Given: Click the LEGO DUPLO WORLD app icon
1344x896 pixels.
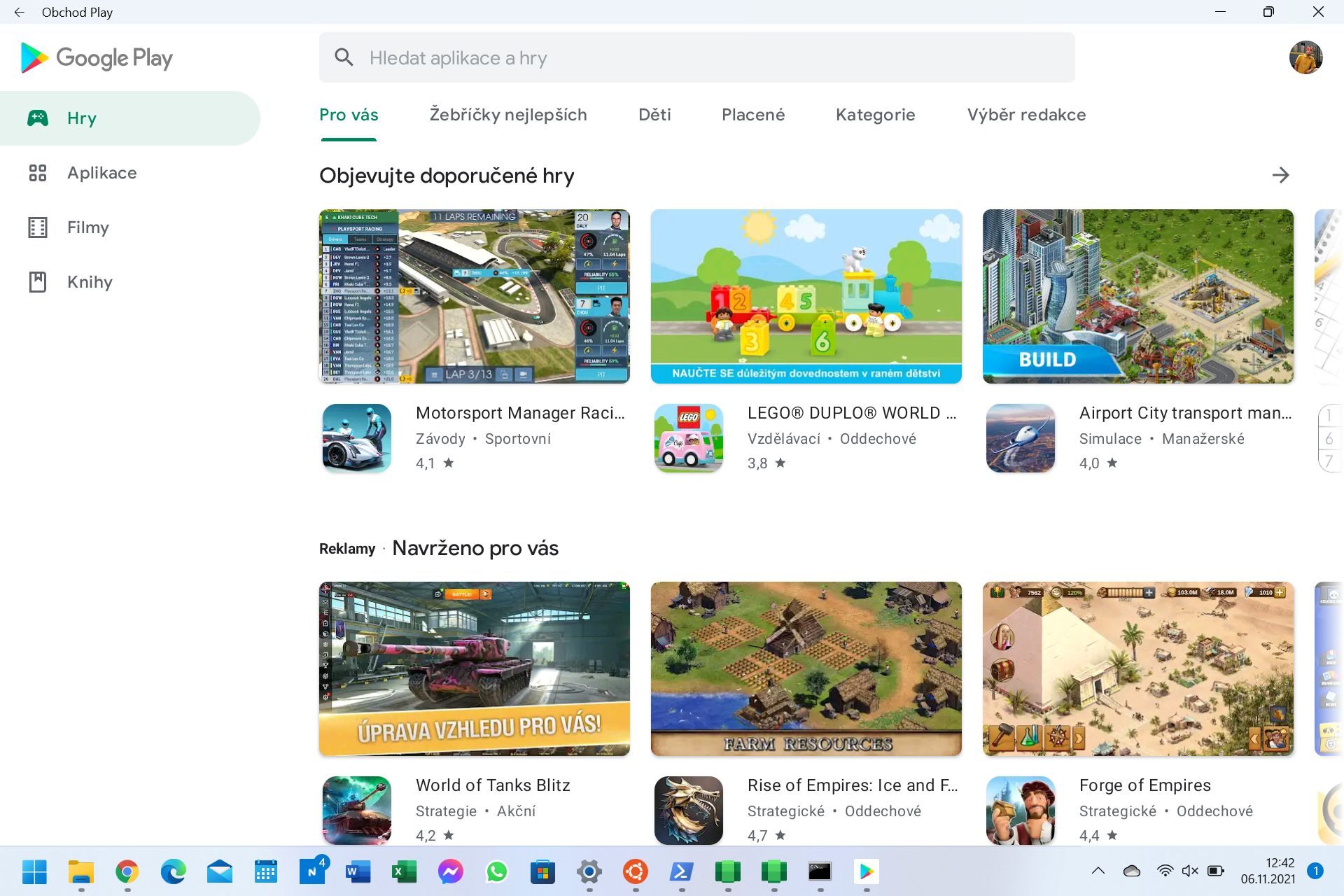Looking at the screenshot, I should tap(689, 438).
